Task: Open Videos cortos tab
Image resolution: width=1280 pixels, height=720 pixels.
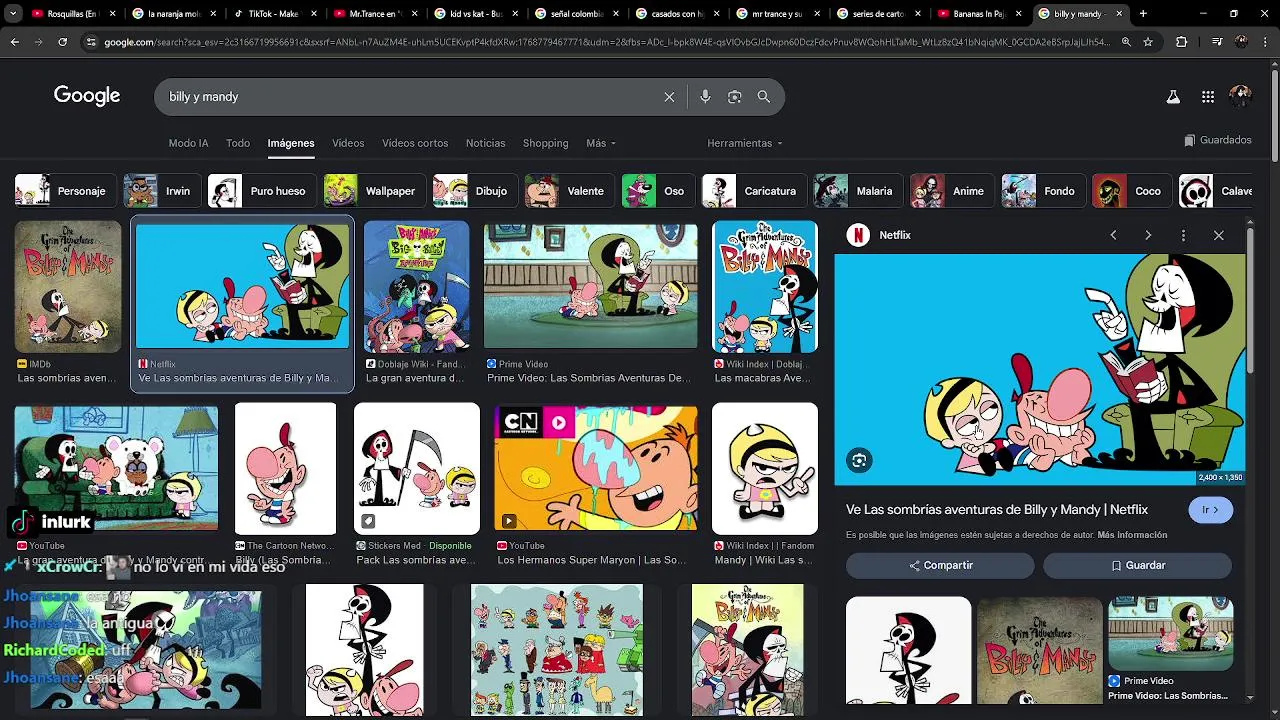Action: point(415,143)
